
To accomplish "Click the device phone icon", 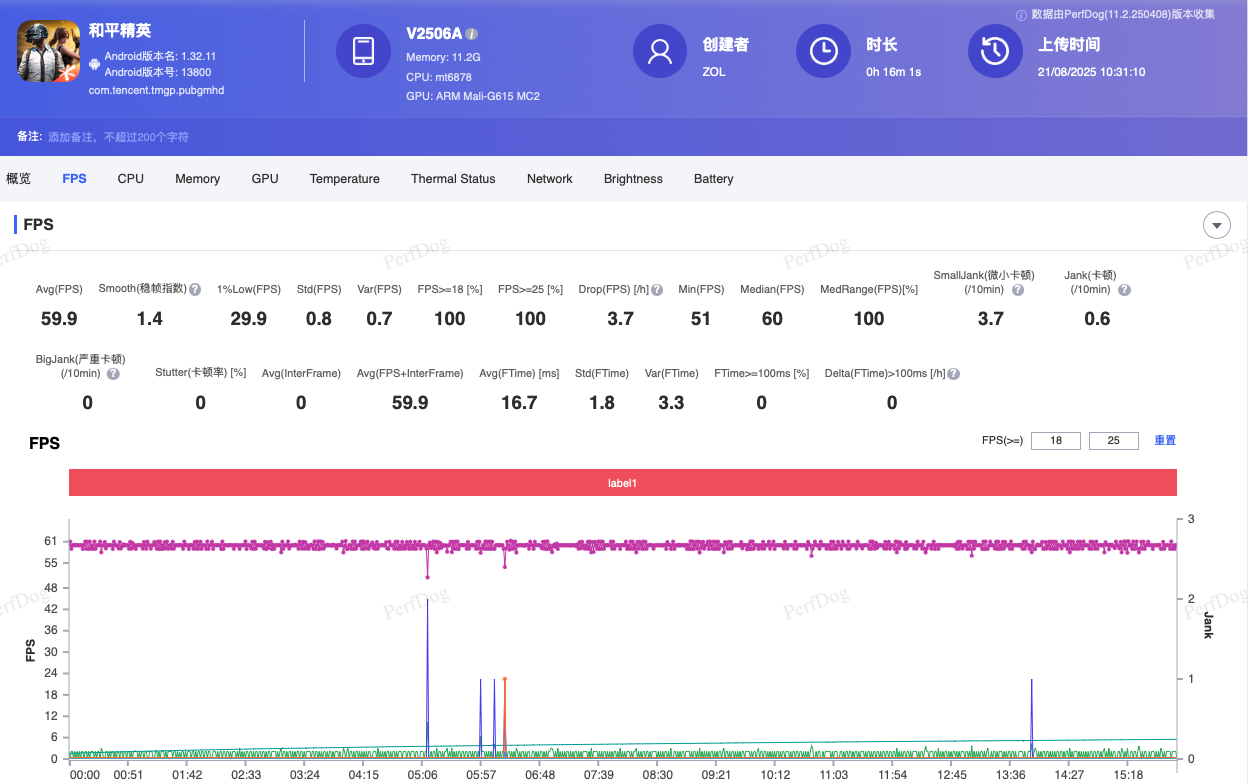I will 363,51.
